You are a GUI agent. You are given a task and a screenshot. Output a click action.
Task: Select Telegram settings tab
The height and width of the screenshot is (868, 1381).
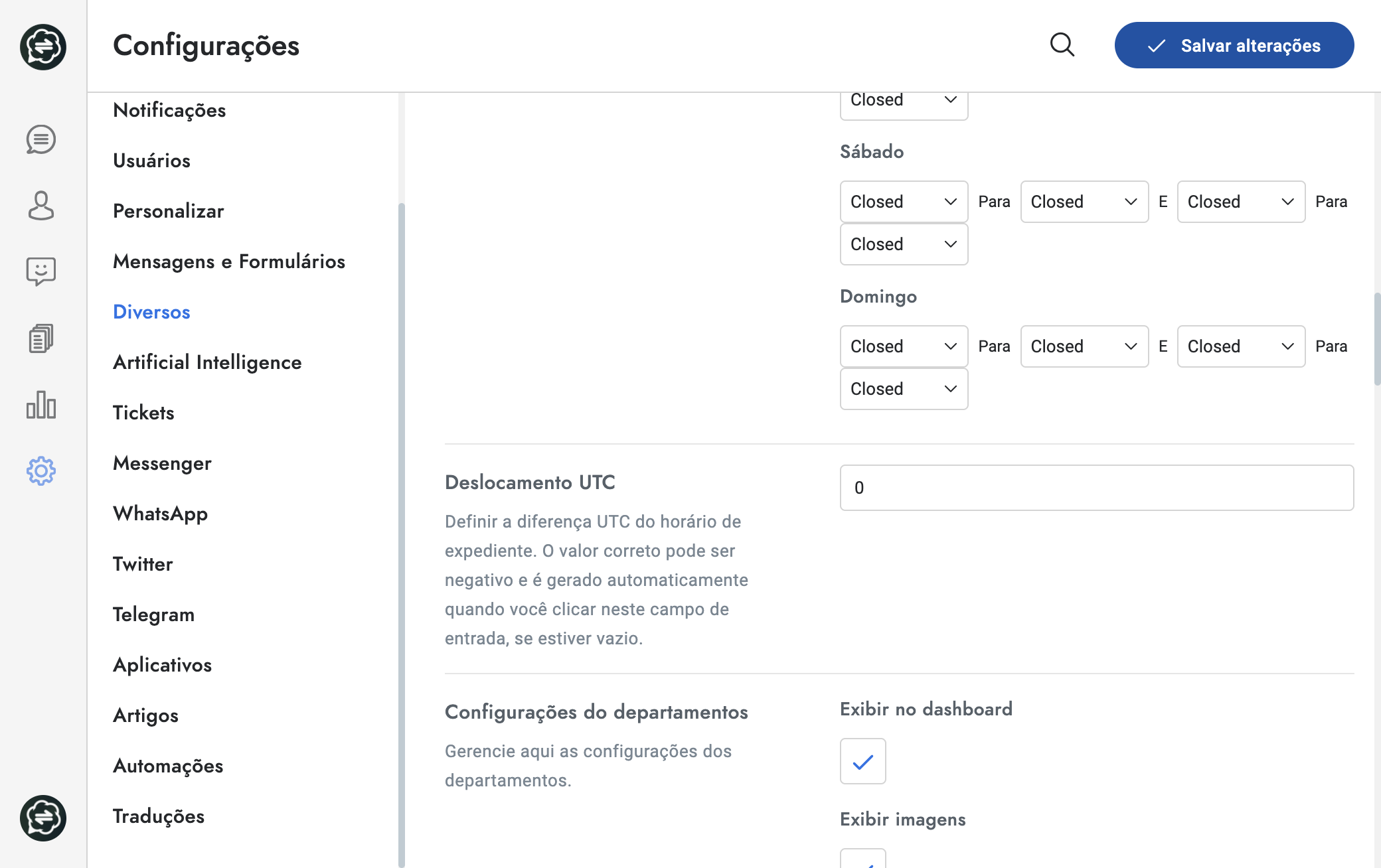[153, 615]
